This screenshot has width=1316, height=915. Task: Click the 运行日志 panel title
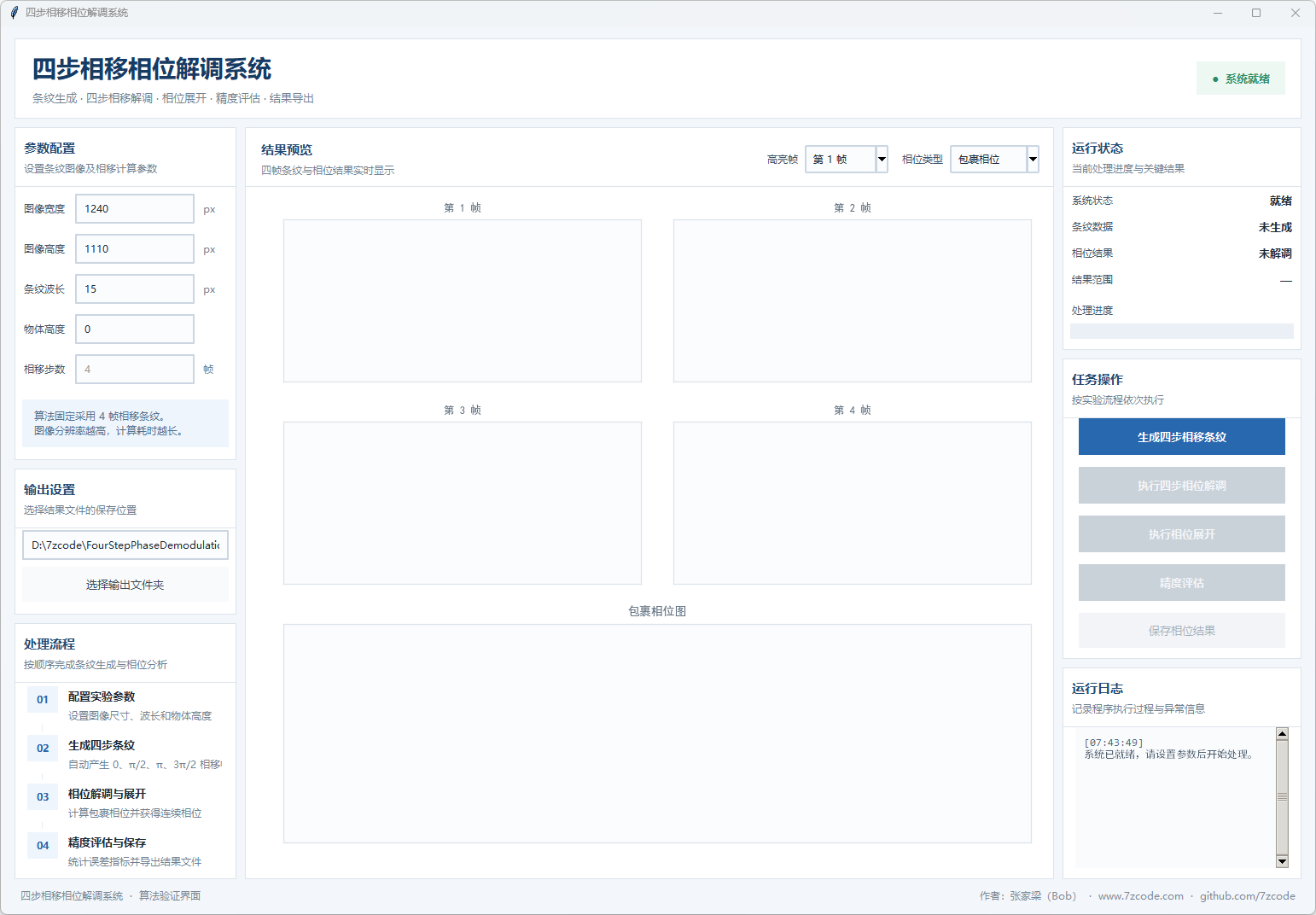1098,689
